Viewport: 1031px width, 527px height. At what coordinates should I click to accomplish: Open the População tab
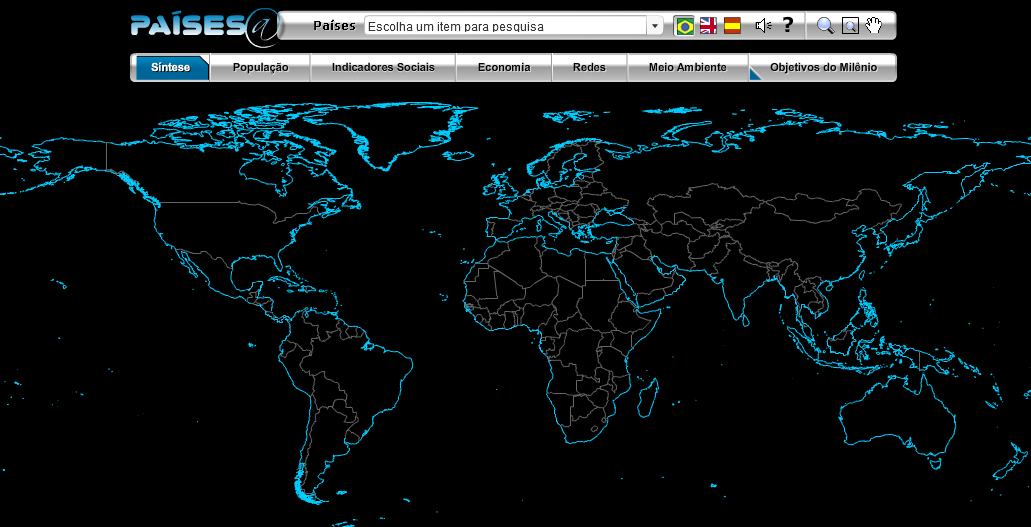point(260,68)
